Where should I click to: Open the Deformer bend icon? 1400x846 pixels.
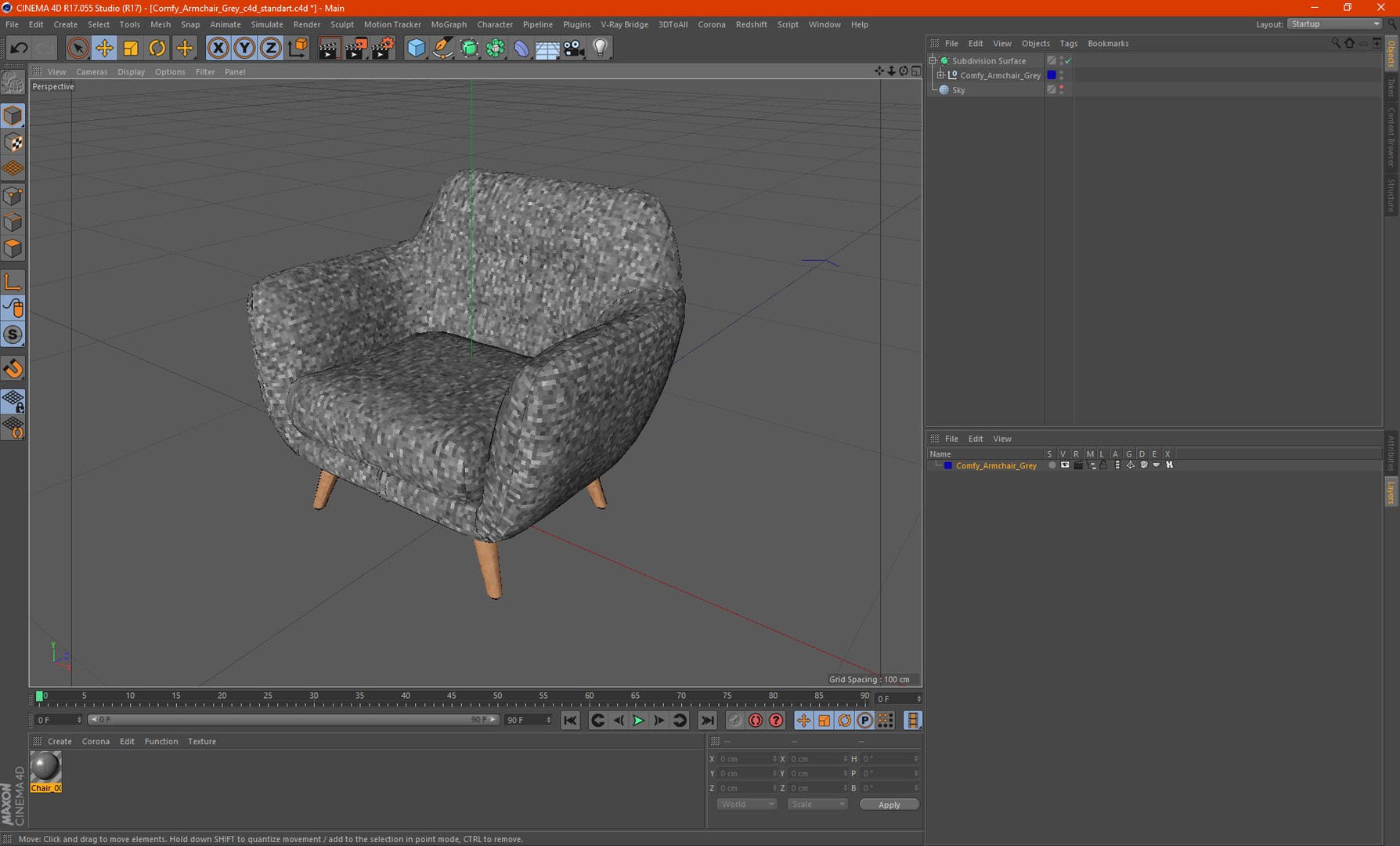(x=521, y=49)
